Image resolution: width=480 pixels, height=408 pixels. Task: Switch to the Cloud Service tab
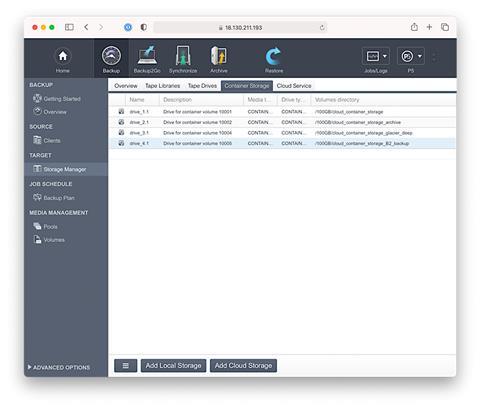294,86
